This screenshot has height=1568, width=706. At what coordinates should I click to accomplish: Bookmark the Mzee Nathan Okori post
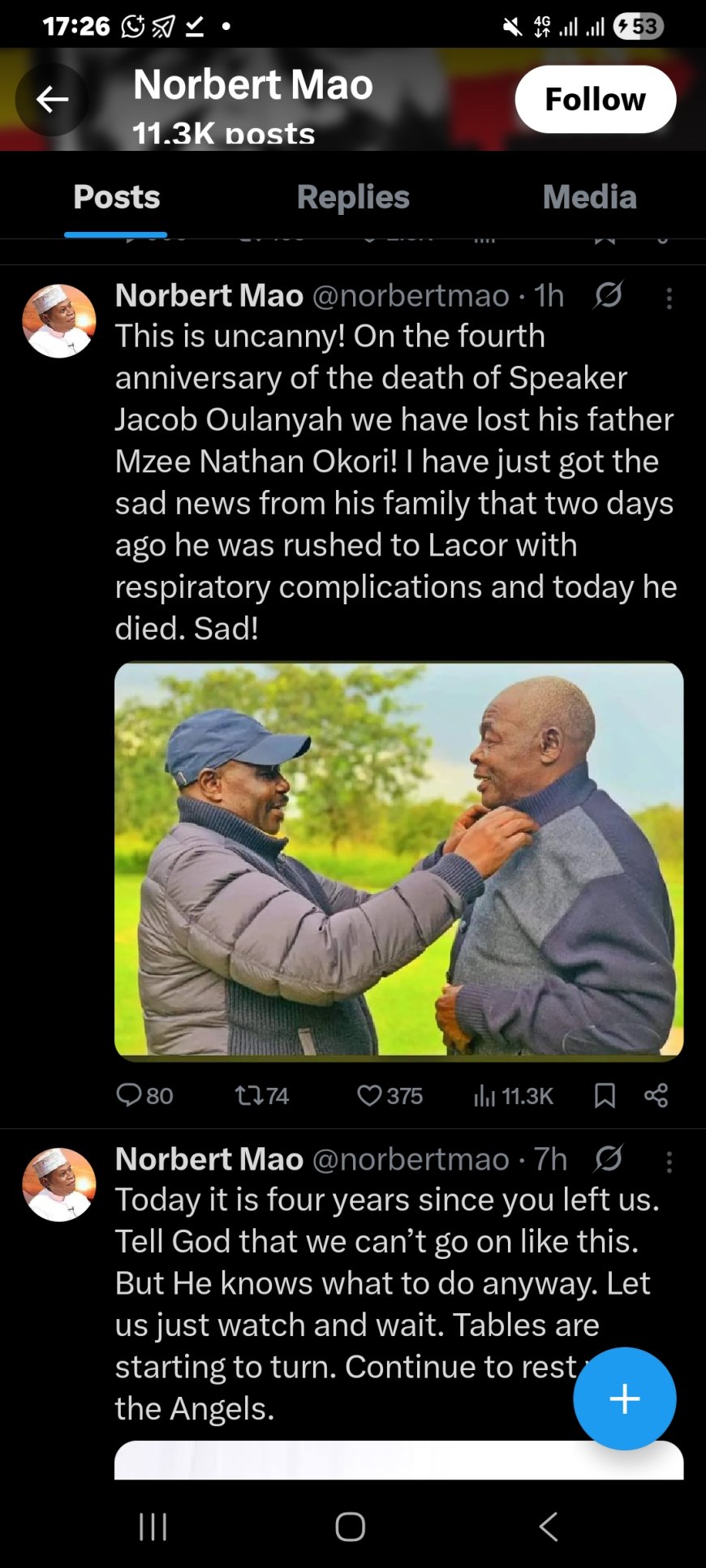[x=605, y=1096]
